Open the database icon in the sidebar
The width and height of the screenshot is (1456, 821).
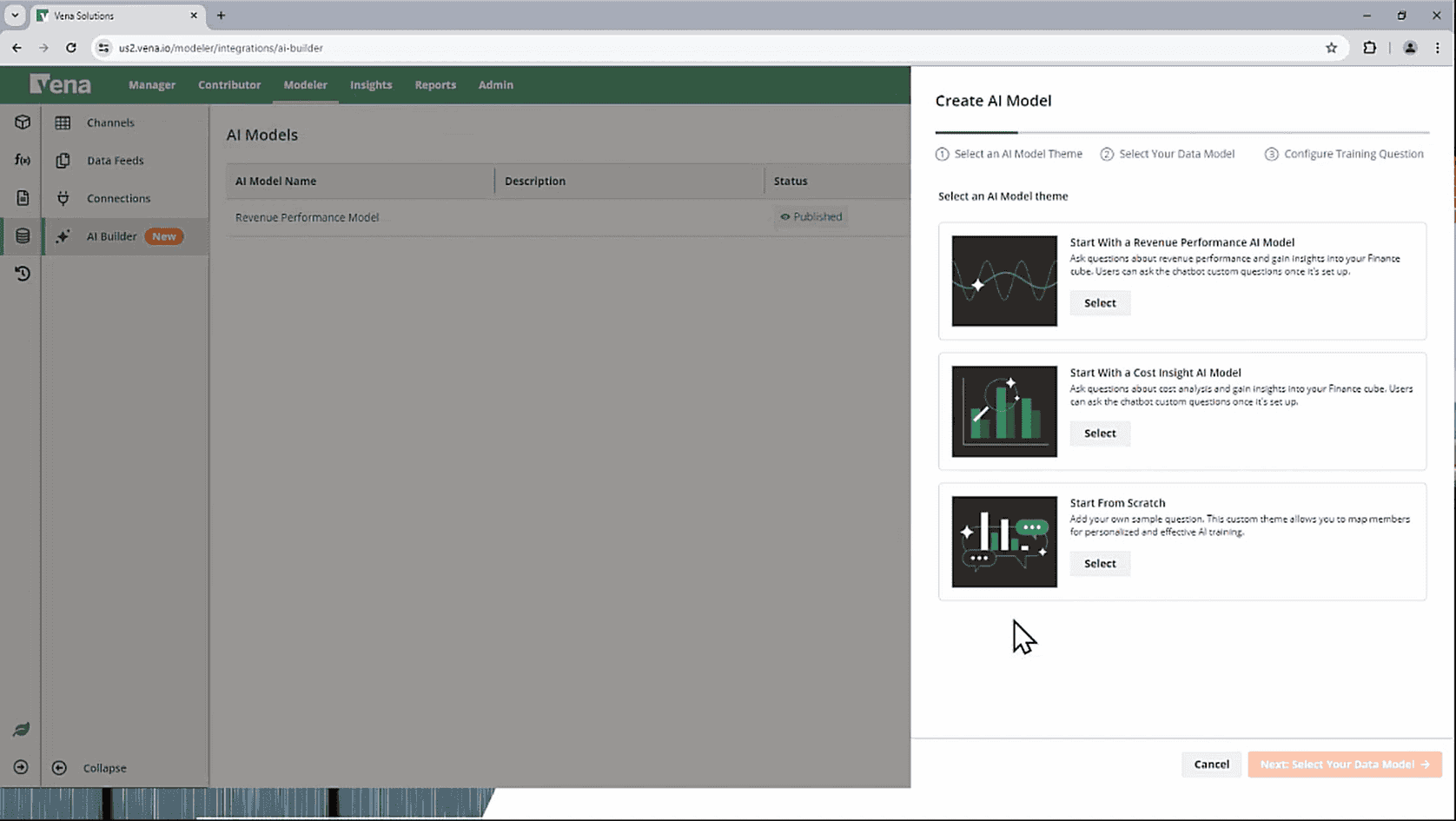point(21,235)
